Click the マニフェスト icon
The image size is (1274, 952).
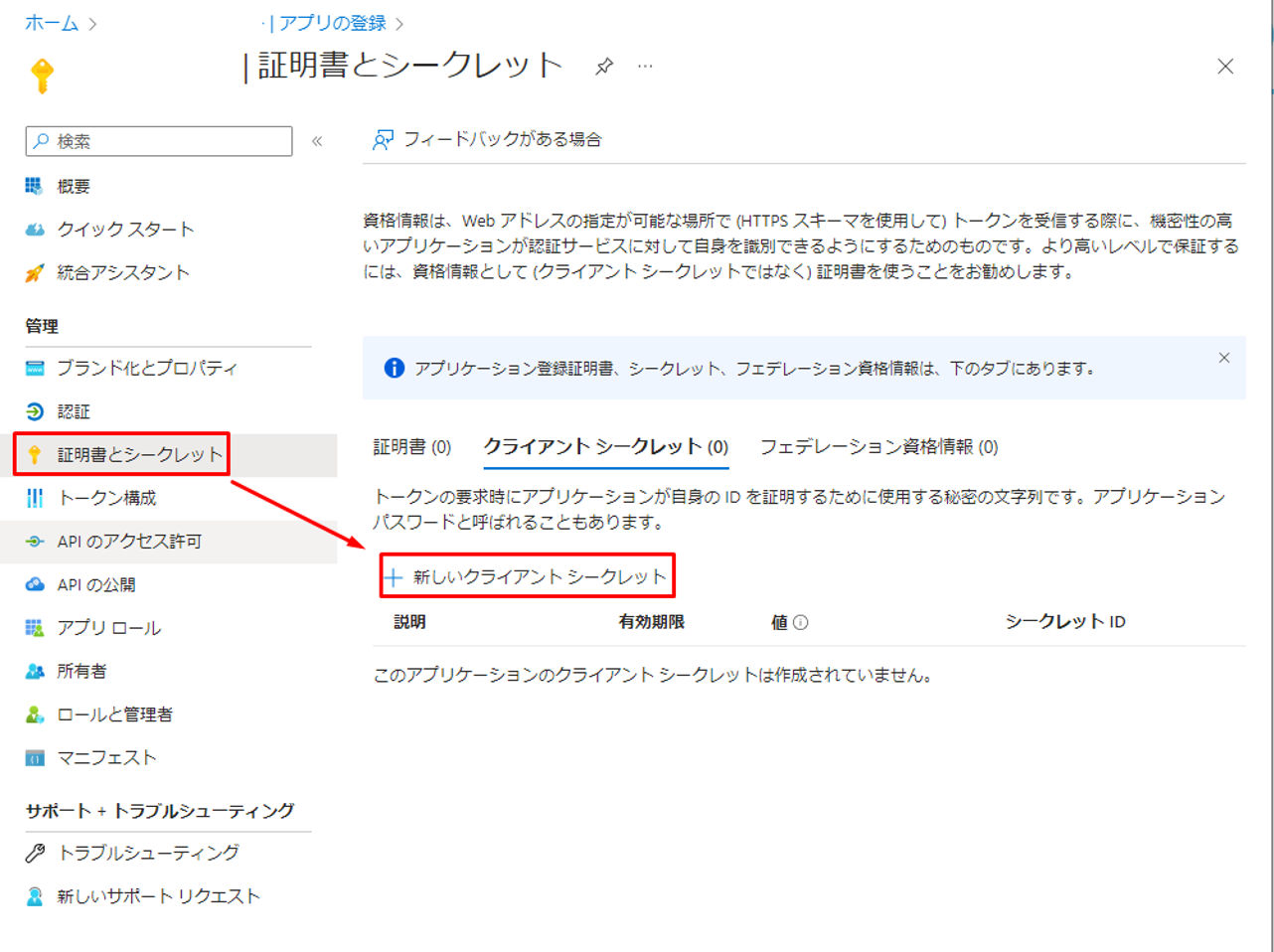point(35,758)
